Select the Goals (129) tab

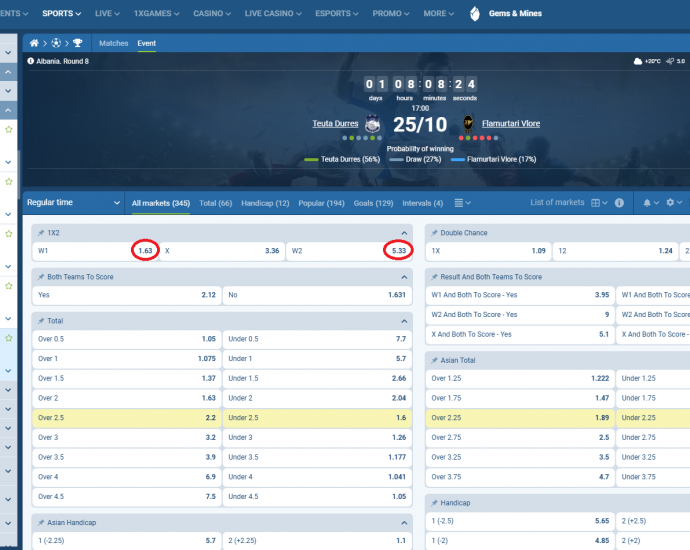click(x=373, y=203)
